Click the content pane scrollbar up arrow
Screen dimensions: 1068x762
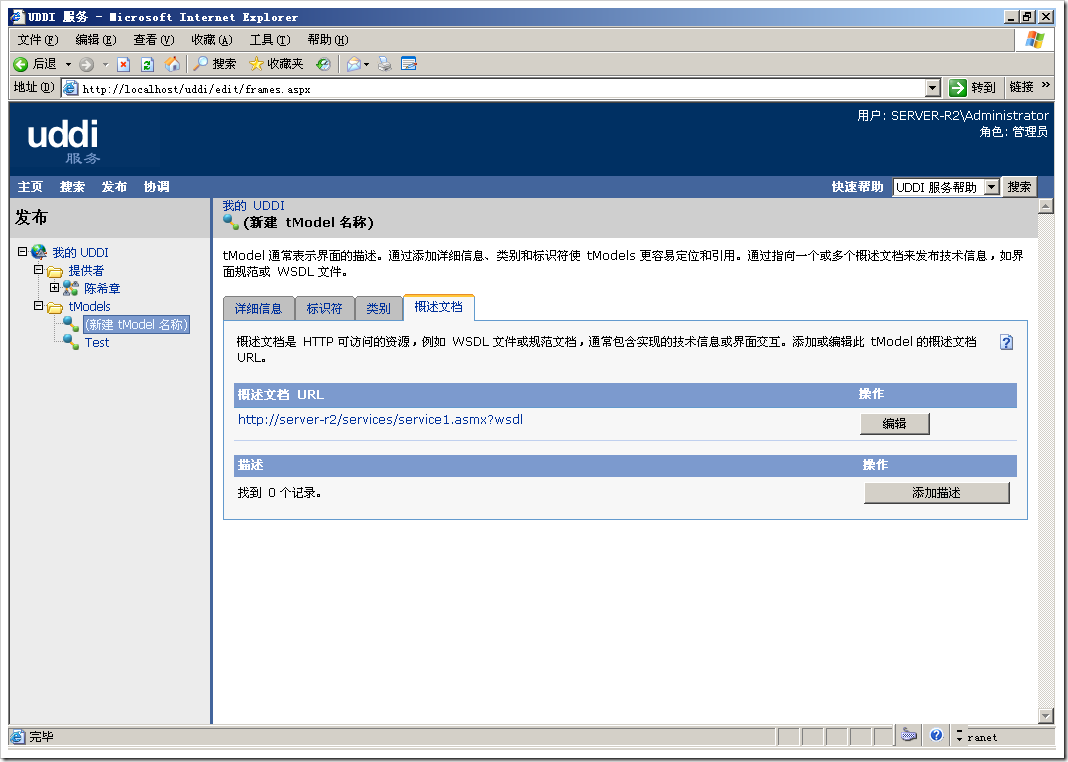[1046, 206]
